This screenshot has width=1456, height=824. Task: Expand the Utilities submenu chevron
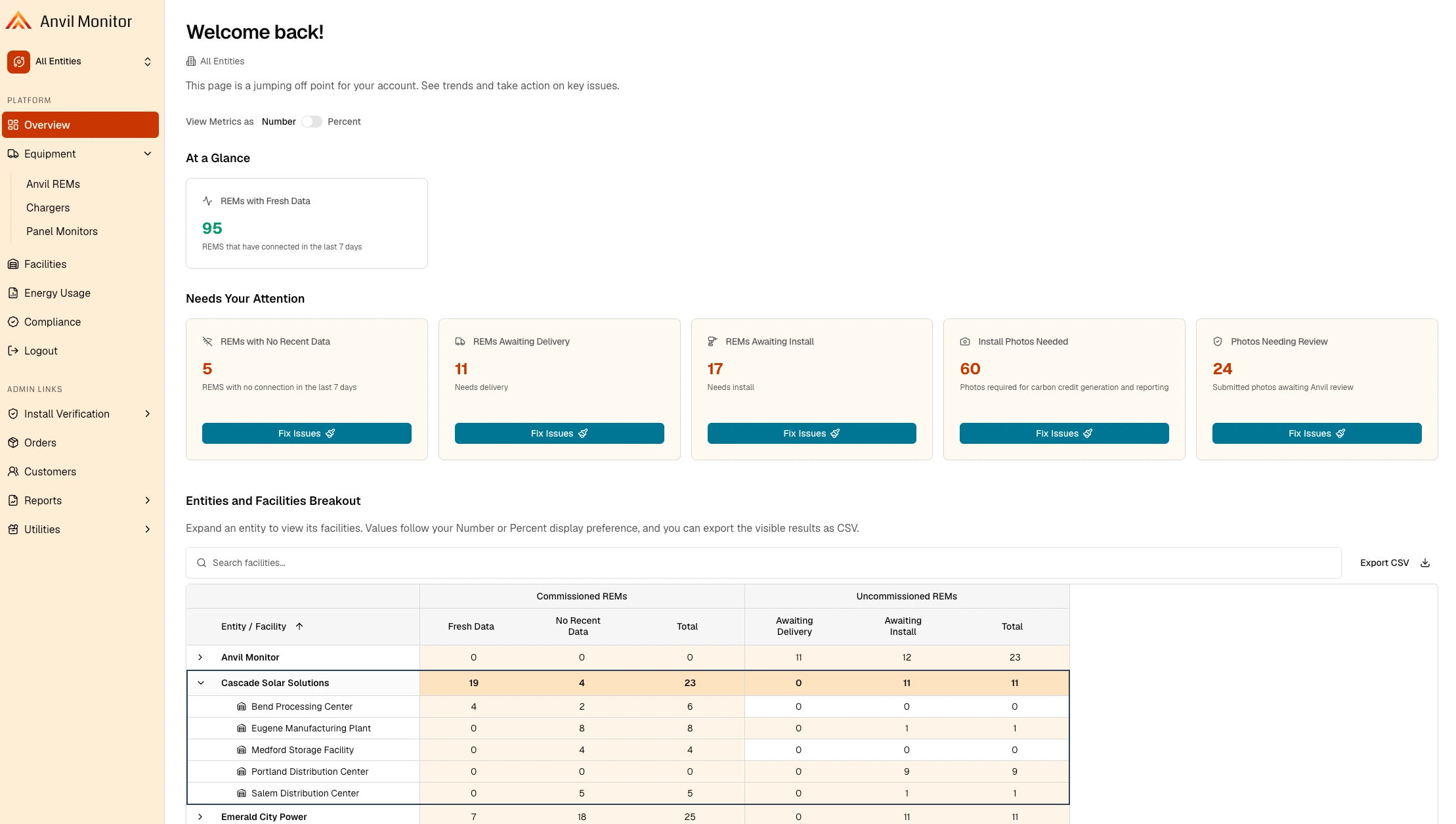[148, 529]
